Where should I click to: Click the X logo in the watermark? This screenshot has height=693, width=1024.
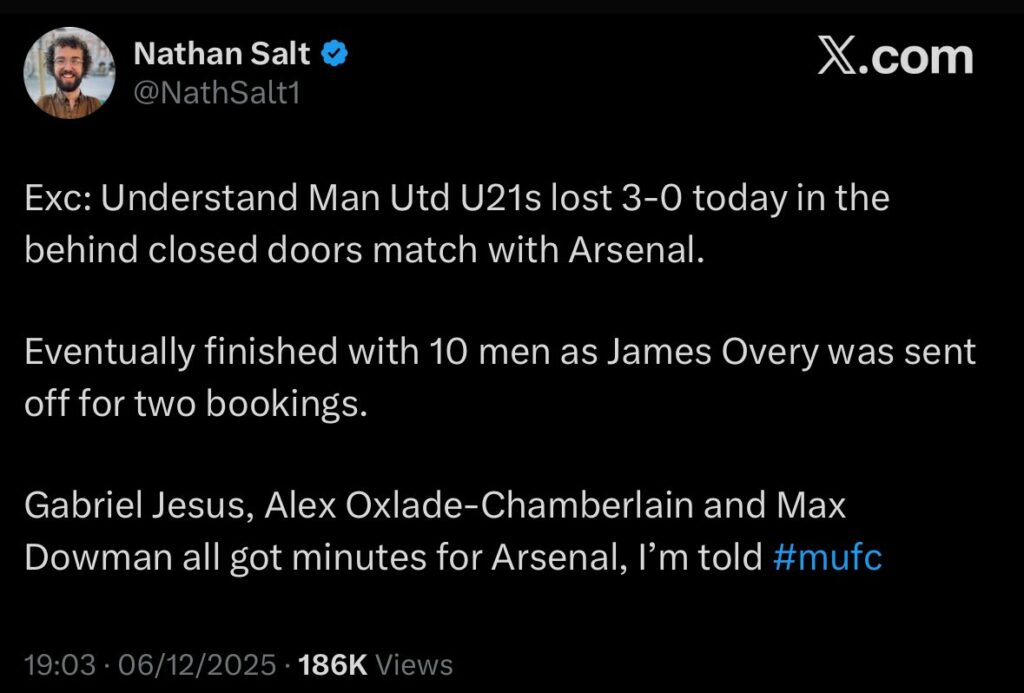(839, 57)
